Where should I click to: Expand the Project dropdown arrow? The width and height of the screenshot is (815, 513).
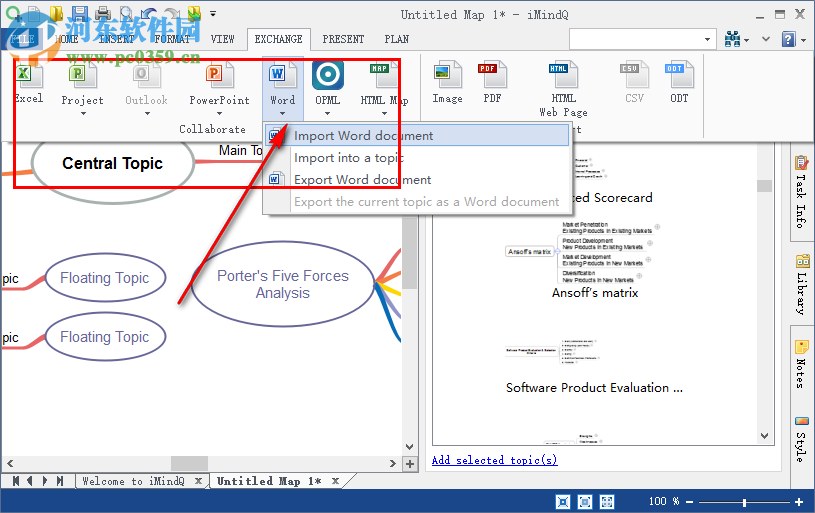(x=83, y=113)
